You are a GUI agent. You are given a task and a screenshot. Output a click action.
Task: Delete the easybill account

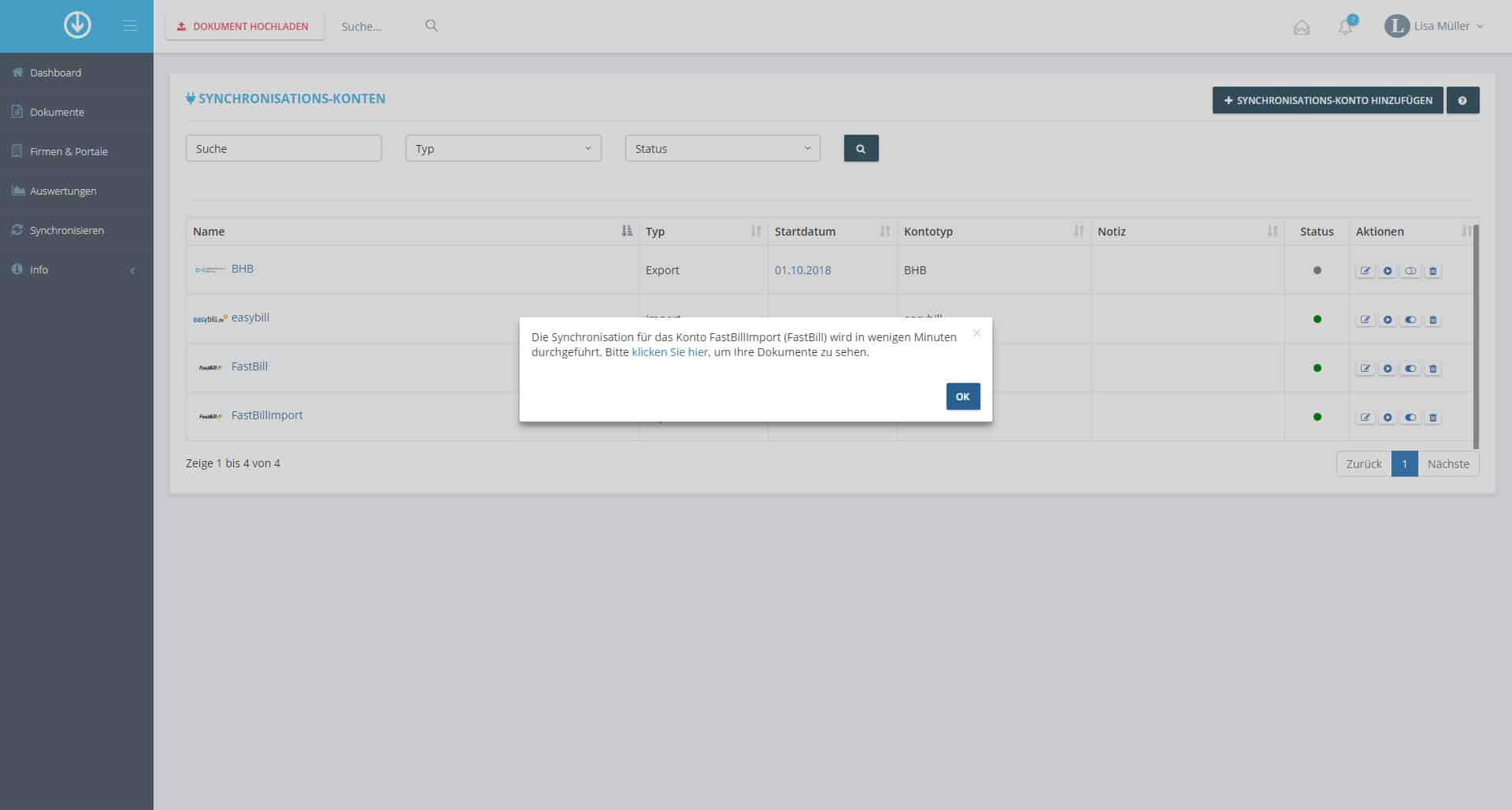pos(1433,320)
